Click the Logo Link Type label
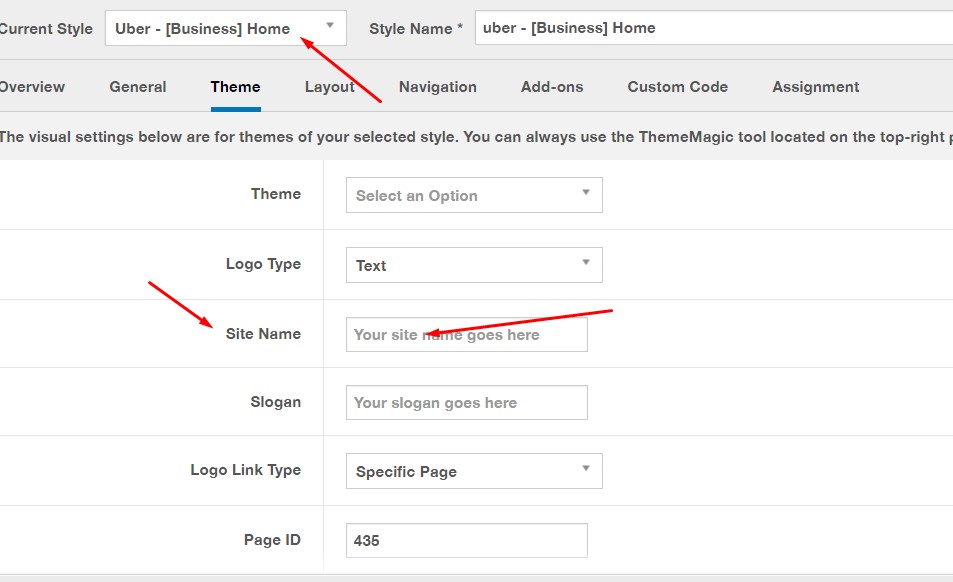Image resolution: width=953 pixels, height=582 pixels. click(245, 470)
